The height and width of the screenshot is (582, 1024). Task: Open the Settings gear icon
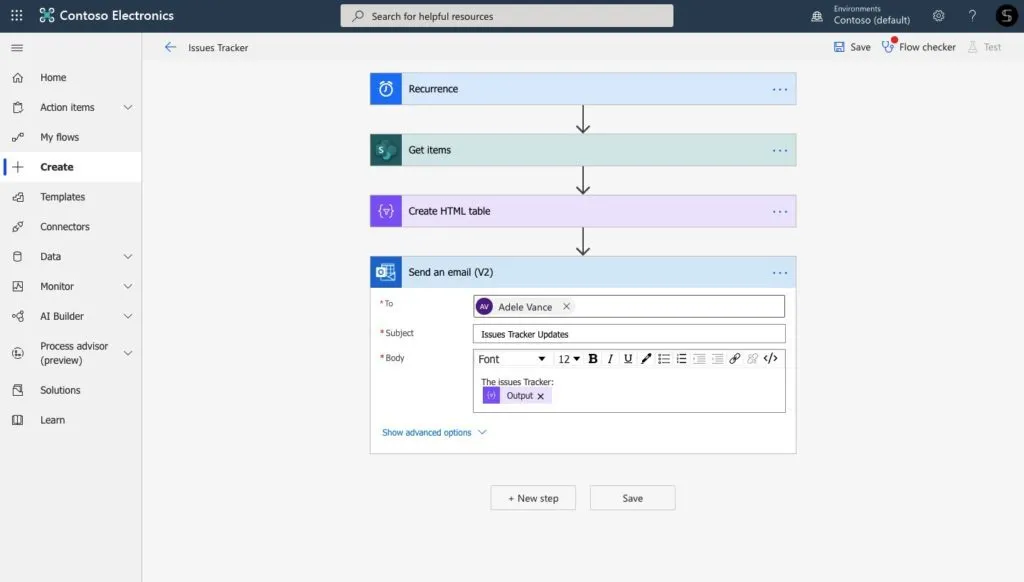tap(938, 16)
